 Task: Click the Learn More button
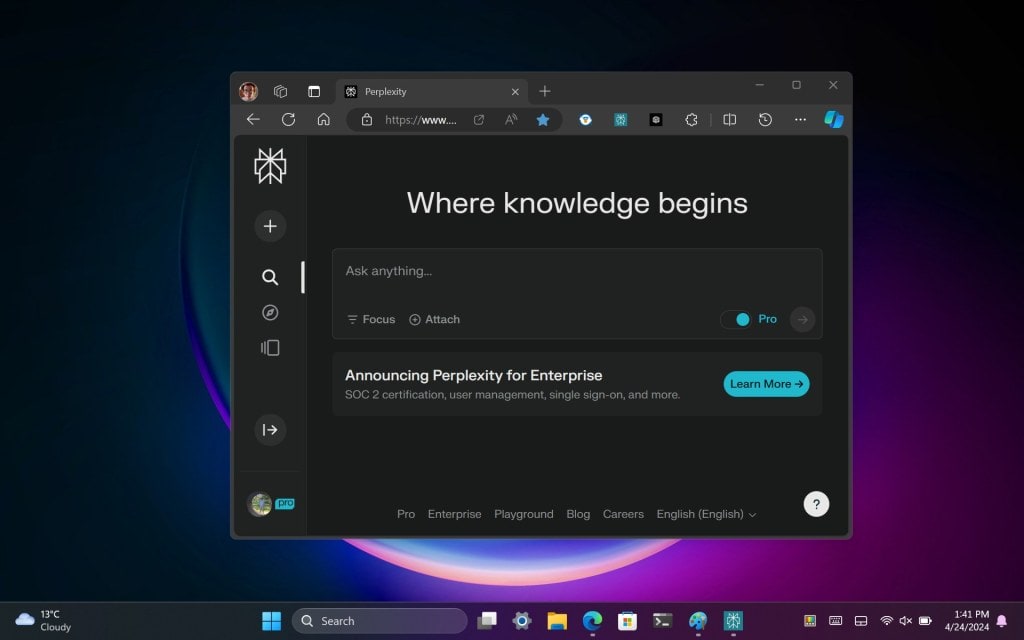pyautogui.click(x=766, y=384)
